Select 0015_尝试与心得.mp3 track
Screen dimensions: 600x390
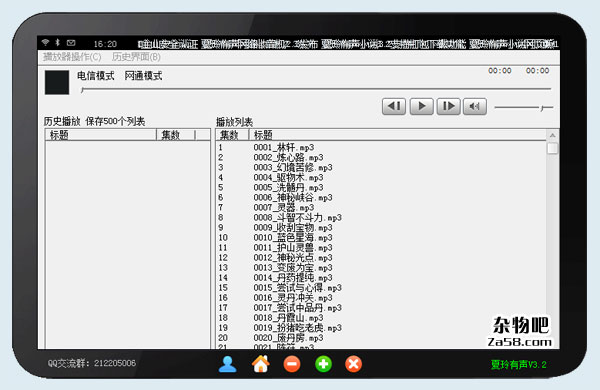coord(298,288)
